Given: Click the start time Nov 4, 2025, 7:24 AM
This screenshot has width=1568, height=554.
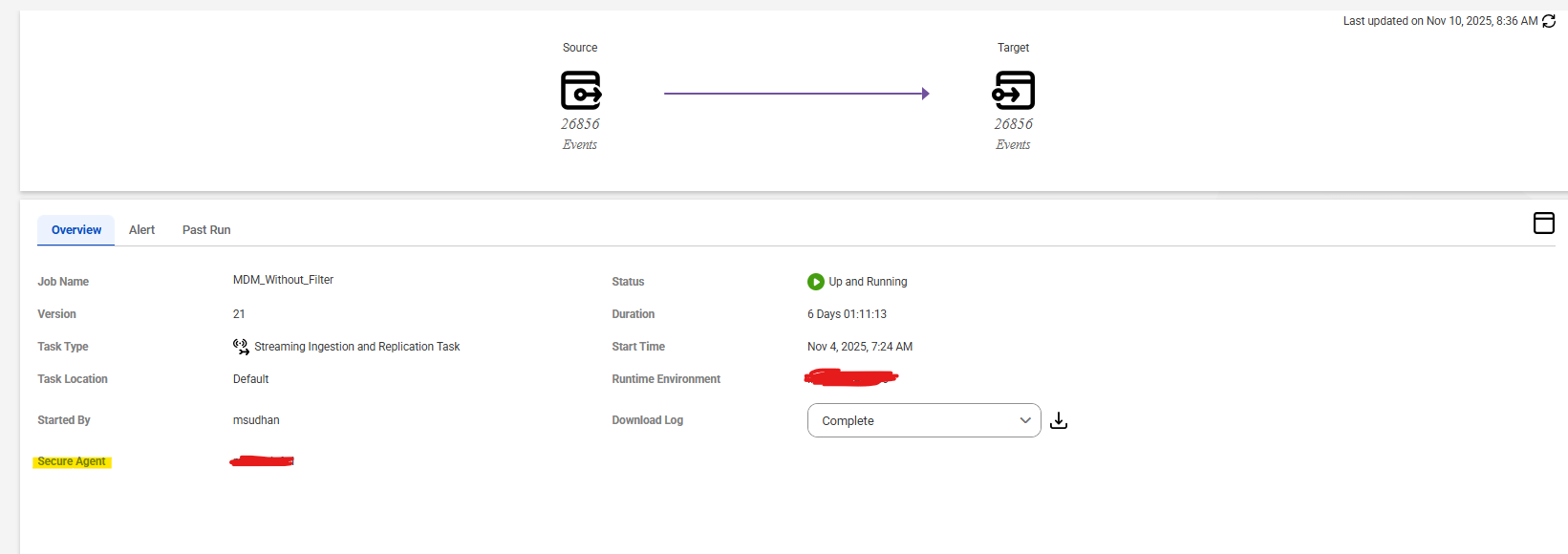Looking at the screenshot, I should coord(860,347).
